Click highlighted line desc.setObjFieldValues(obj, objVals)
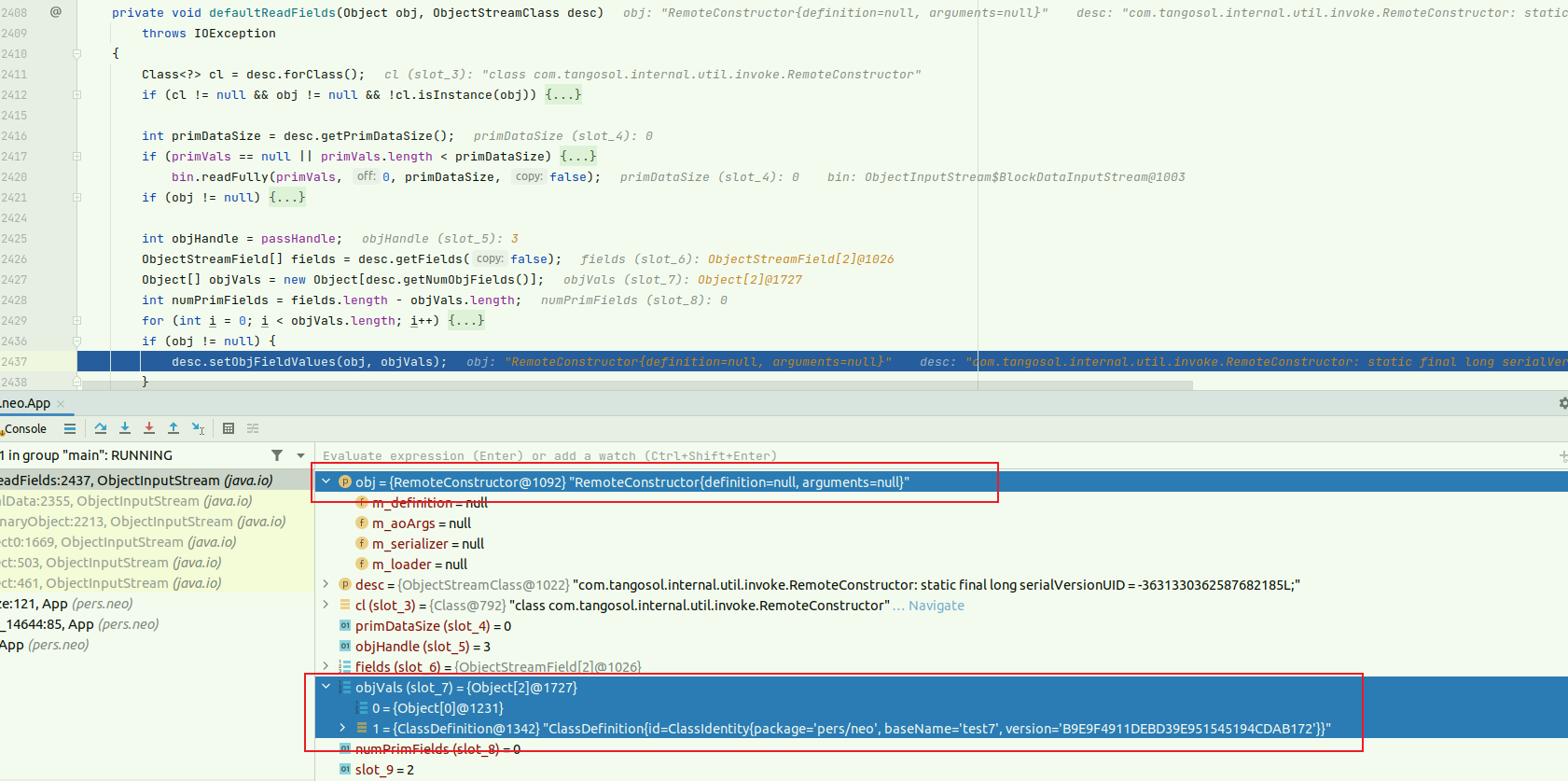 tap(309, 362)
